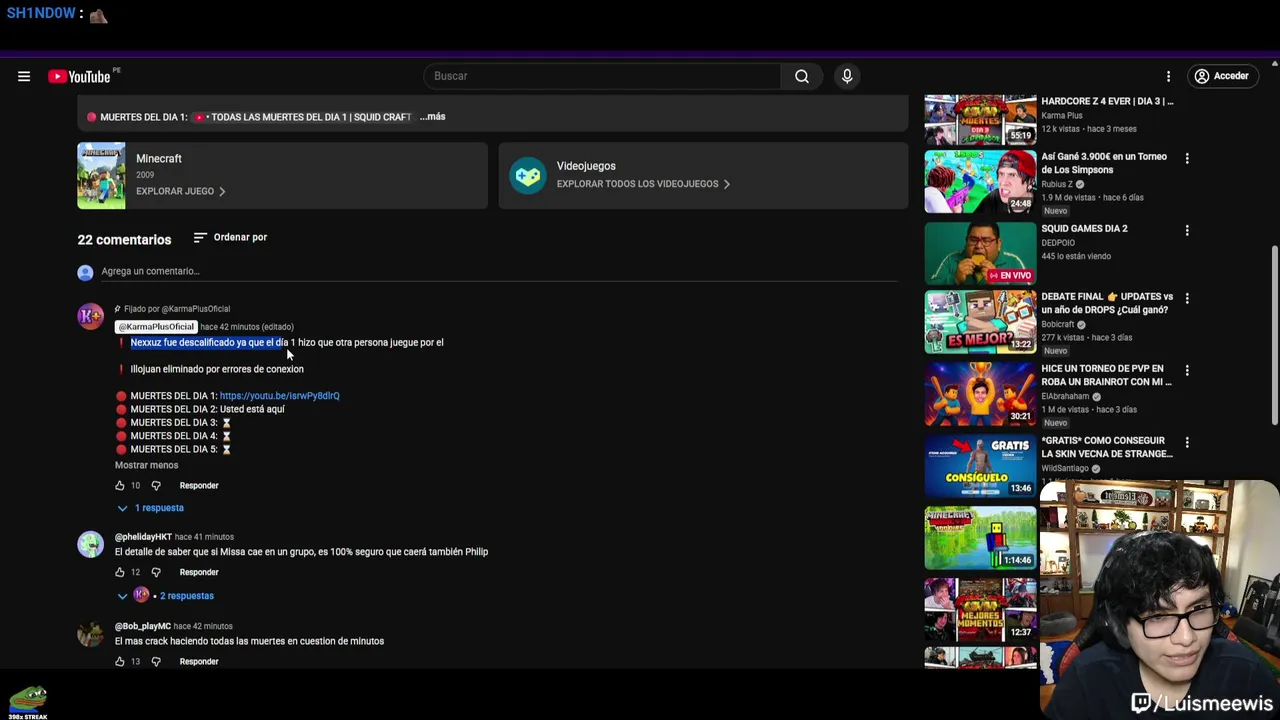Open options for HICE UN TORNEO DE PVP
Viewport: 1280px width, 720px height.
(1187, 370)
